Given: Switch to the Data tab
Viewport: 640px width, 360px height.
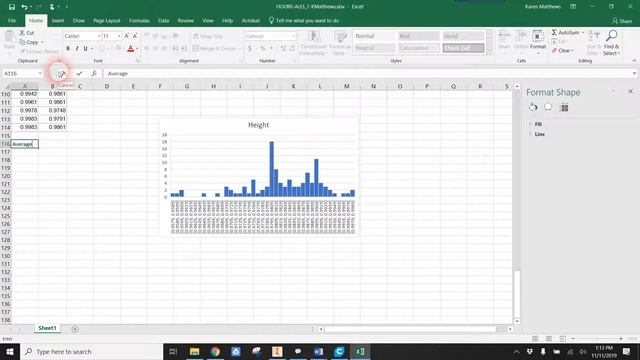Looking at the screenshot, I should [x=163, y=20].
